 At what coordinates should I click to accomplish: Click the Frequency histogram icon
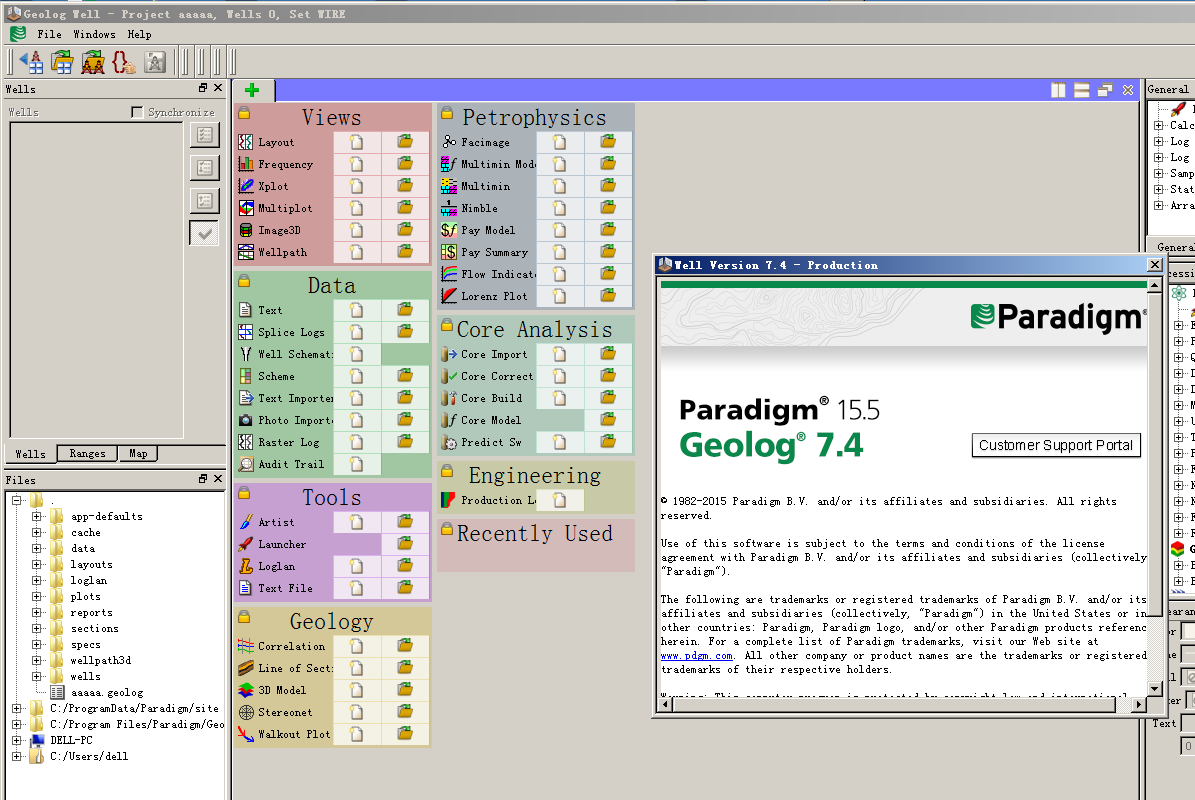click(x=245, y=164)
